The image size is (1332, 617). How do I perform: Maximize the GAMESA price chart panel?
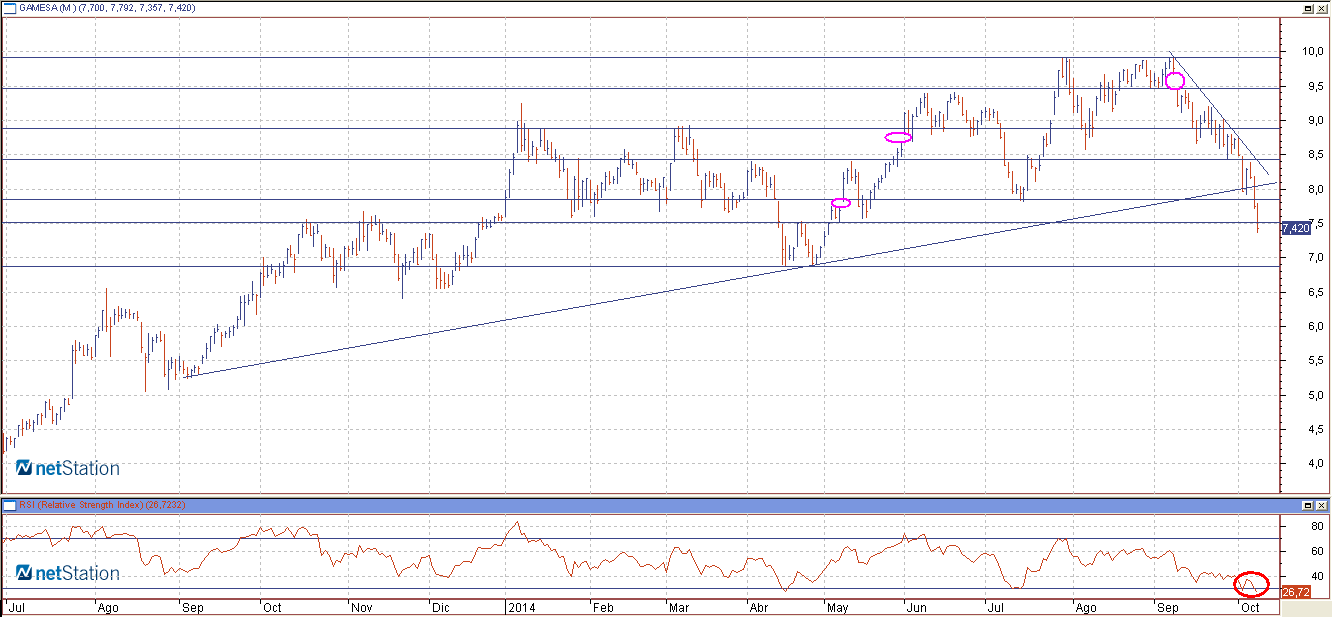point(1308,7)
